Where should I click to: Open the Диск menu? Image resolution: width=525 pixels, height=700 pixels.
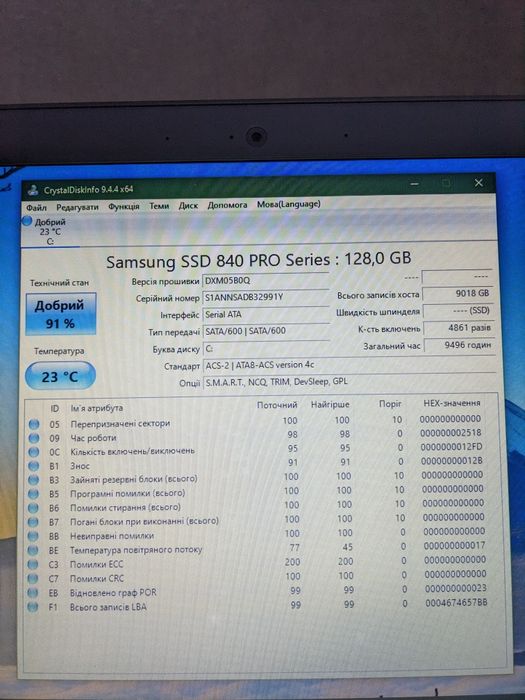pyautogui.click(x=188, y=206)
